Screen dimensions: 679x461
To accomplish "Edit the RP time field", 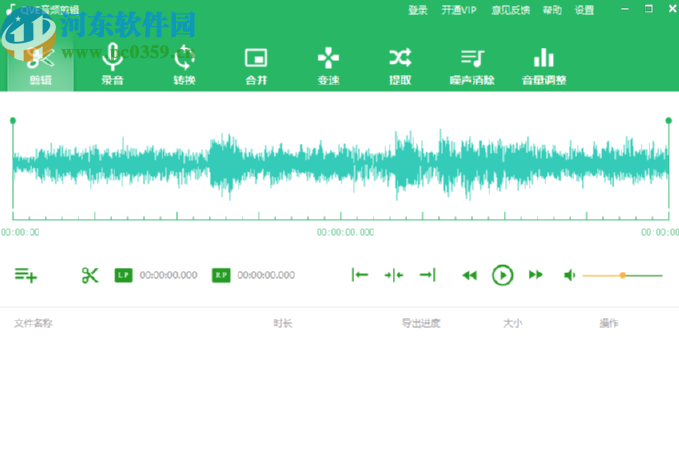I will pyautogui.click(x=266, y=275).
